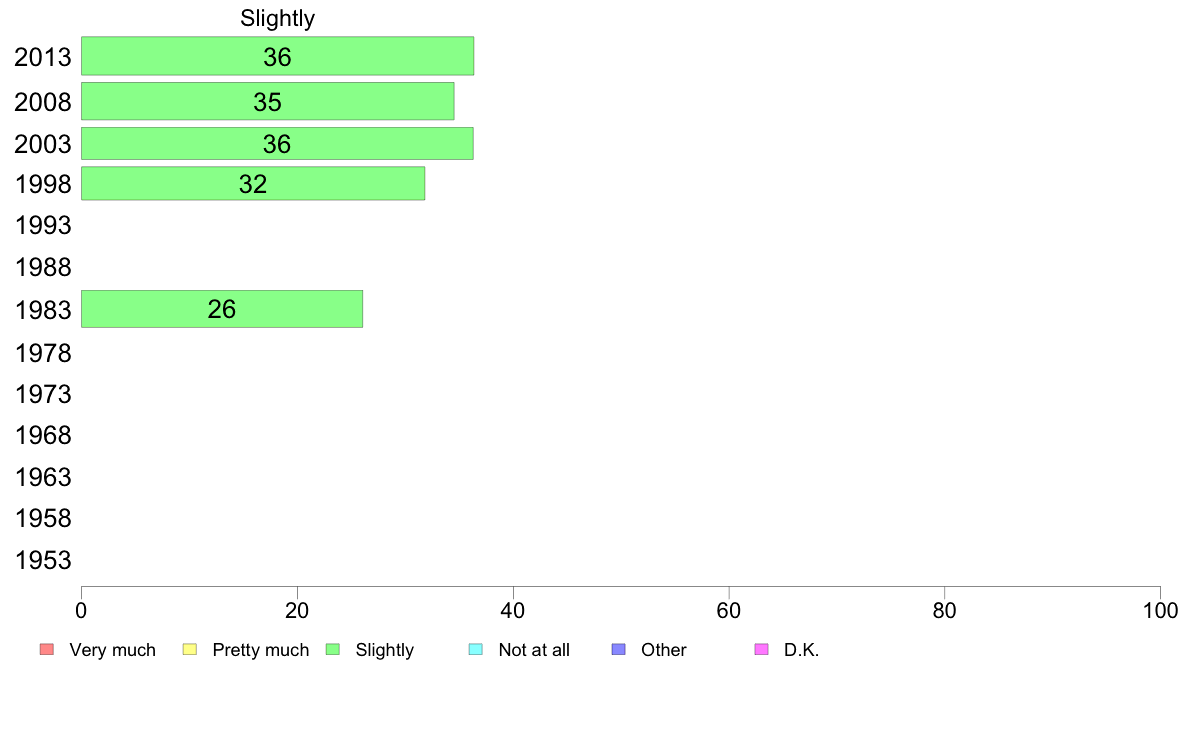Screen dimensions: 1188x736
Task: Click the Pretty much legend text
Action: tap(261, 650)
